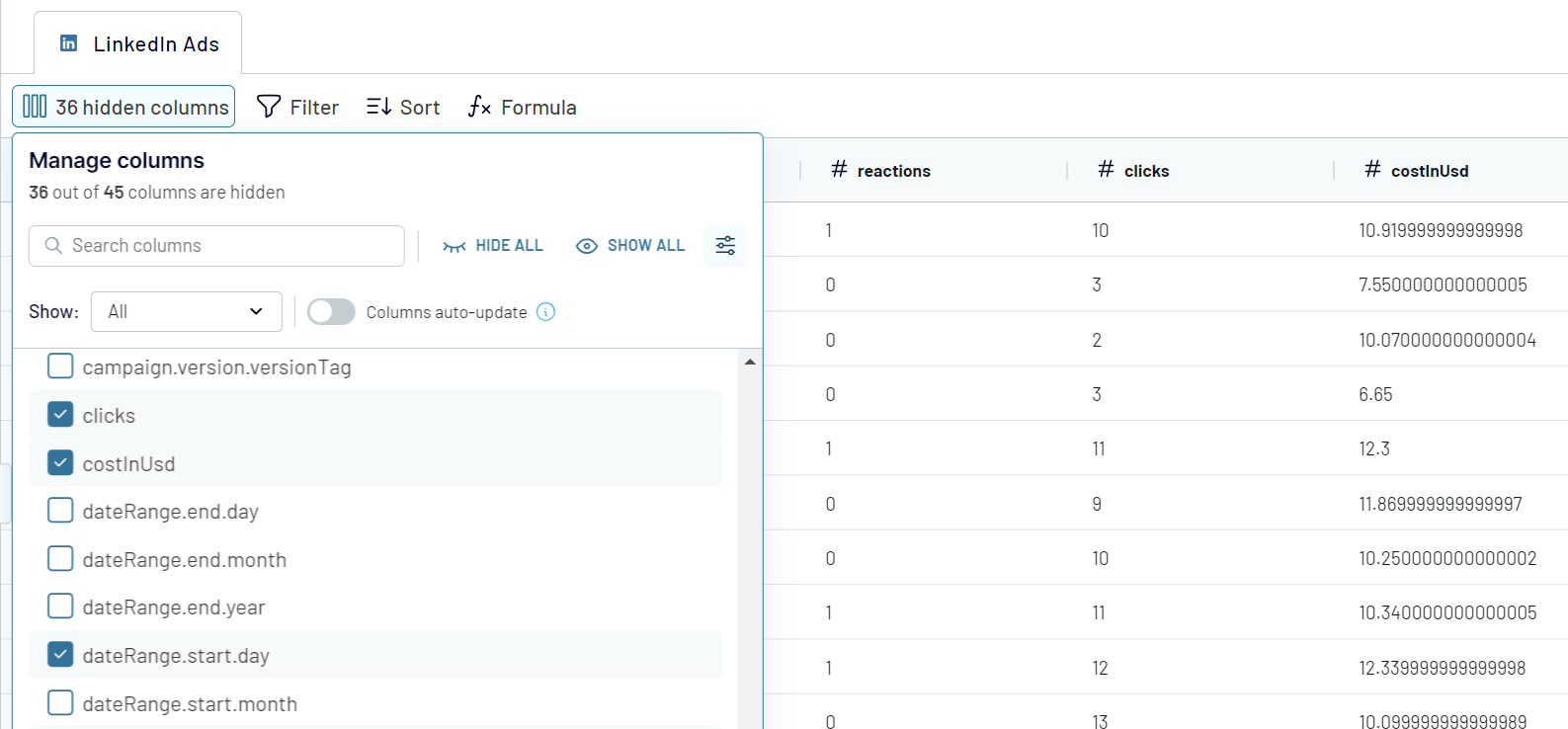Click the columns icon in hidden columns button

35,106
